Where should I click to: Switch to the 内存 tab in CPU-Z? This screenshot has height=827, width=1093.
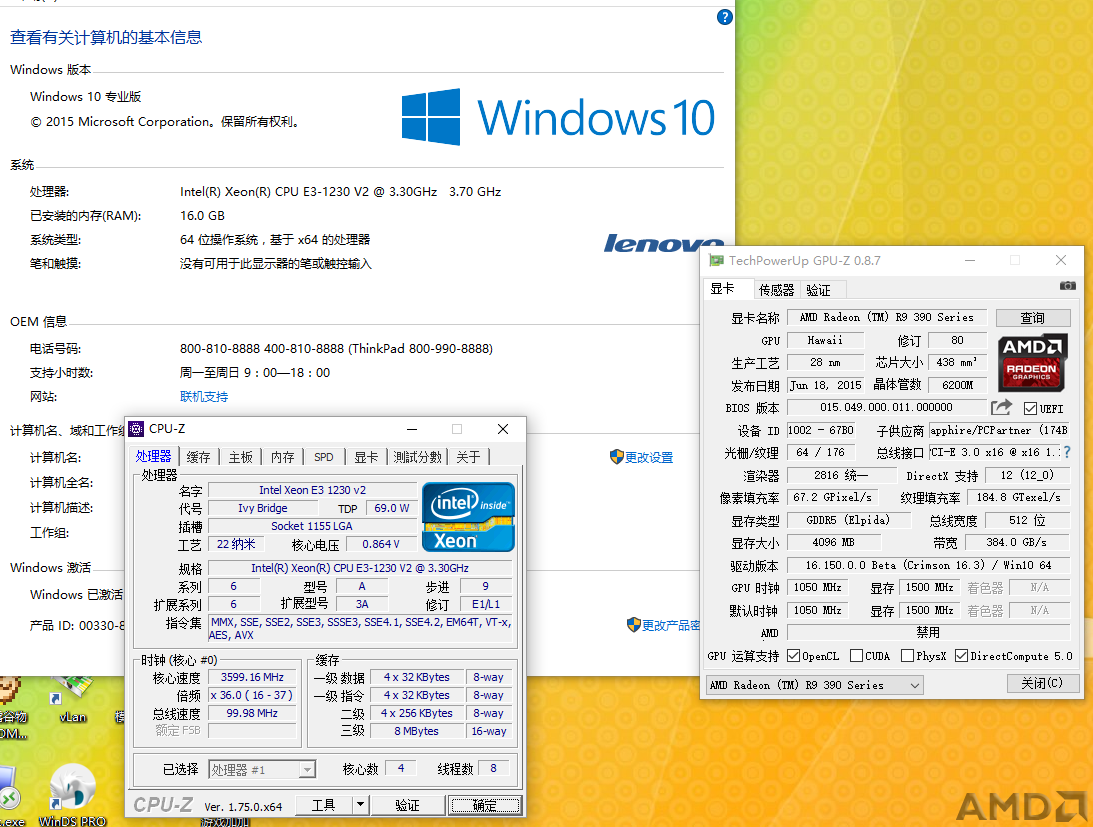pos(282,457)
